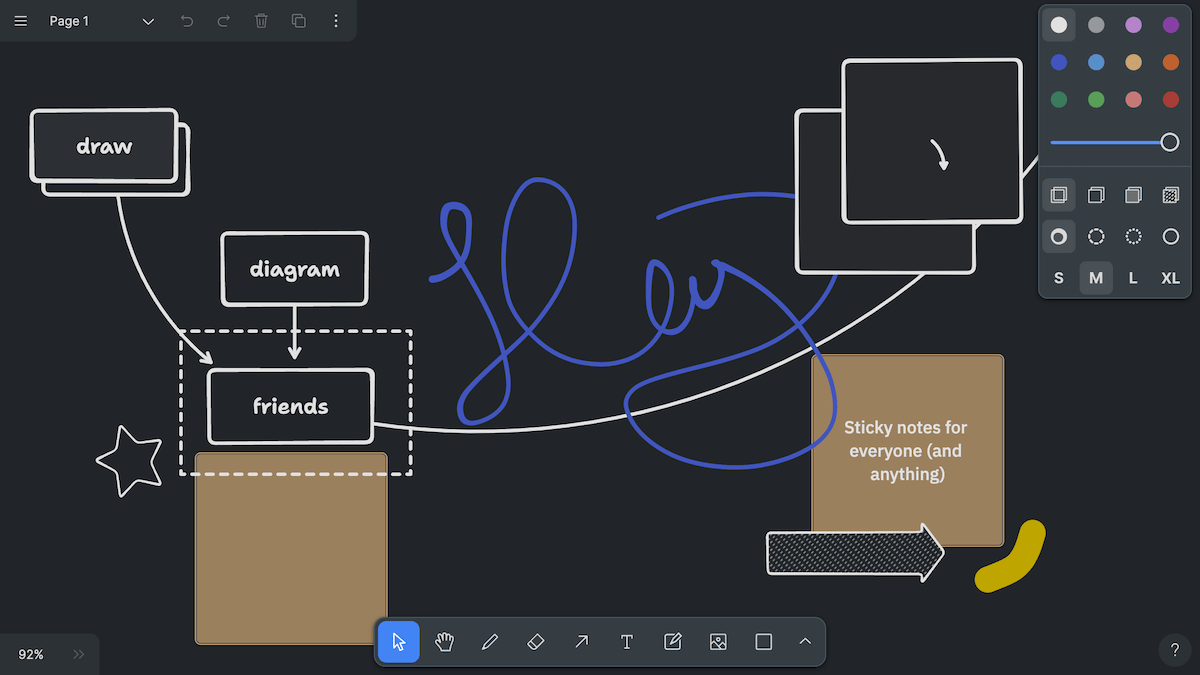Select the Hand pan tool

444,642
